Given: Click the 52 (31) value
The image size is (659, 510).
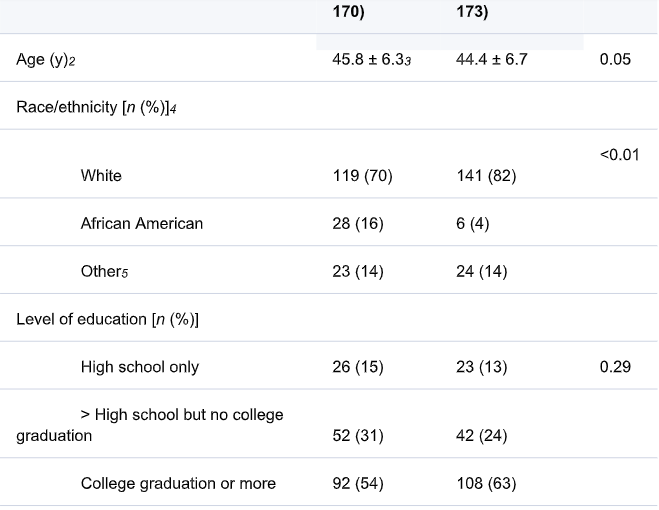Looking at the screenshot, I should click(x=358, y=436).
